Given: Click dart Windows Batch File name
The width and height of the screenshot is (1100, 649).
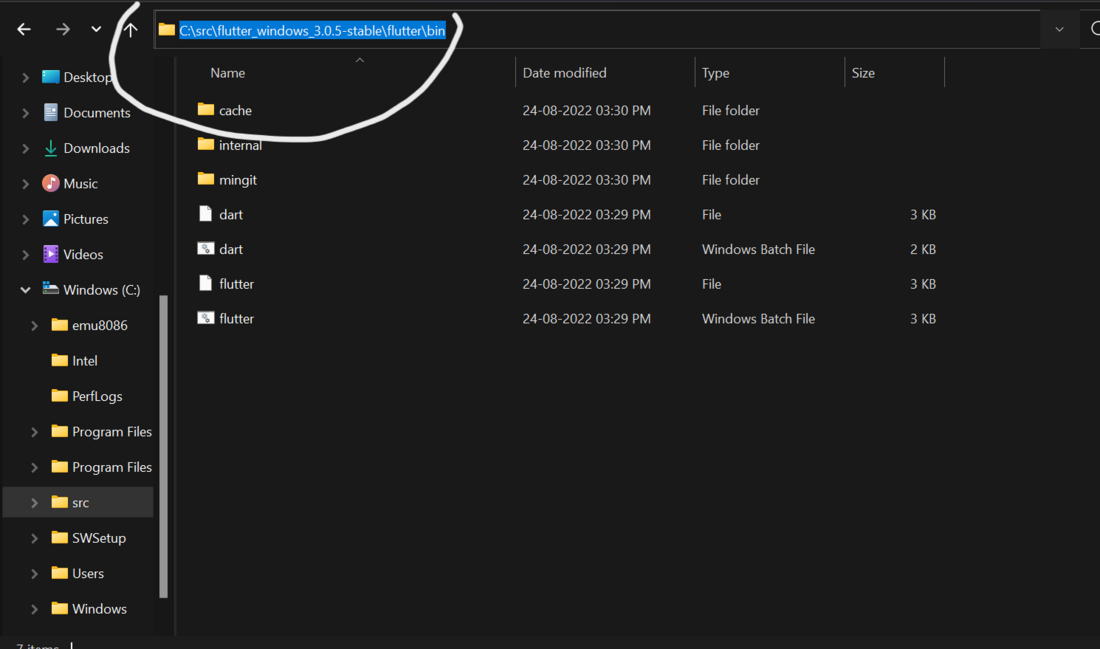Looking at the screenshot, I should point(231,249).
